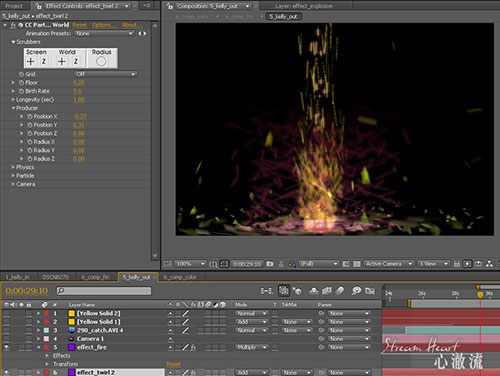Switch to 6_comp_color timeline tab
This screenshot has width=500, height=376.
(180, 277)
